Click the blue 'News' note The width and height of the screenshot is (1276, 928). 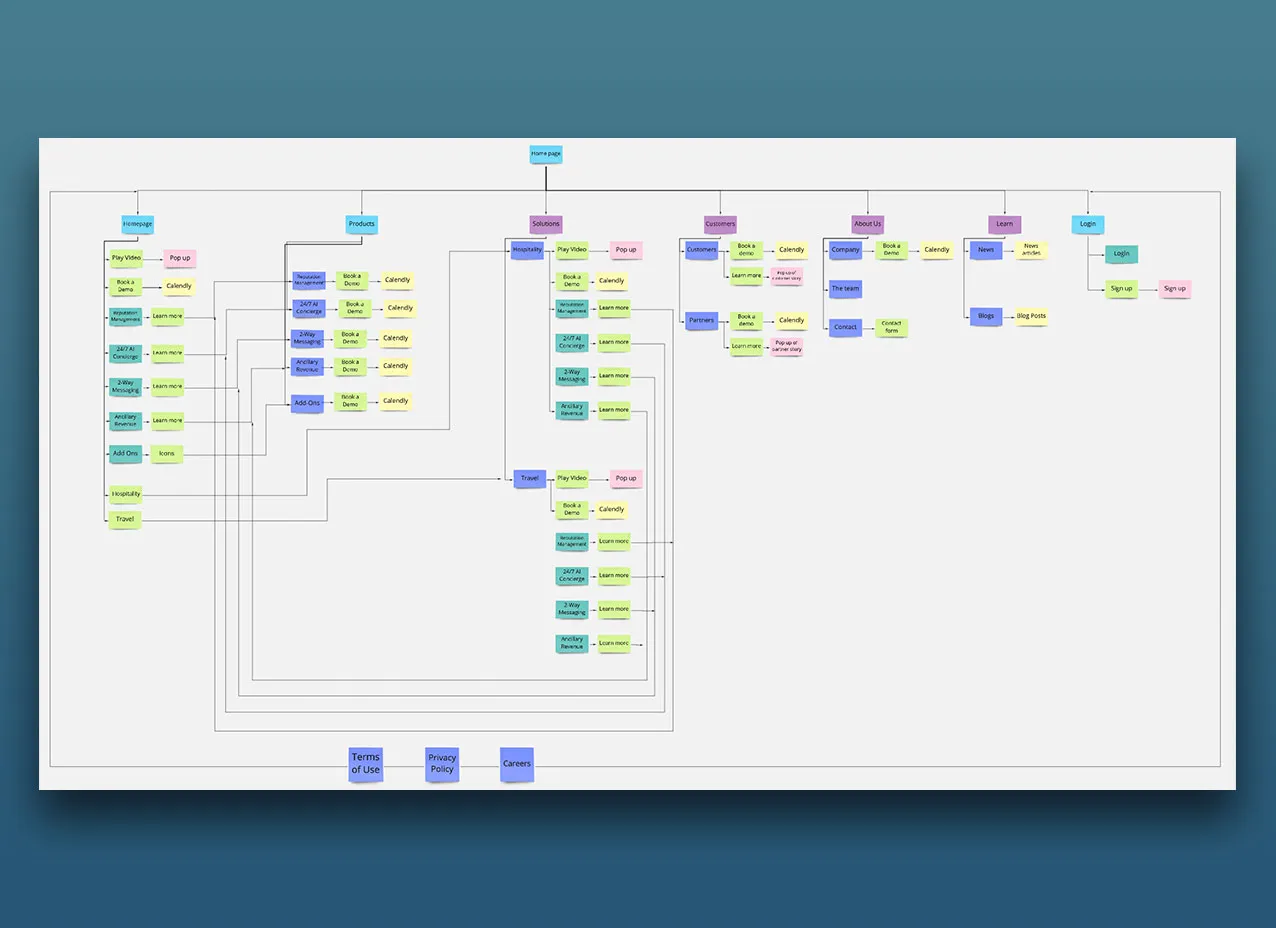[986, 250]
